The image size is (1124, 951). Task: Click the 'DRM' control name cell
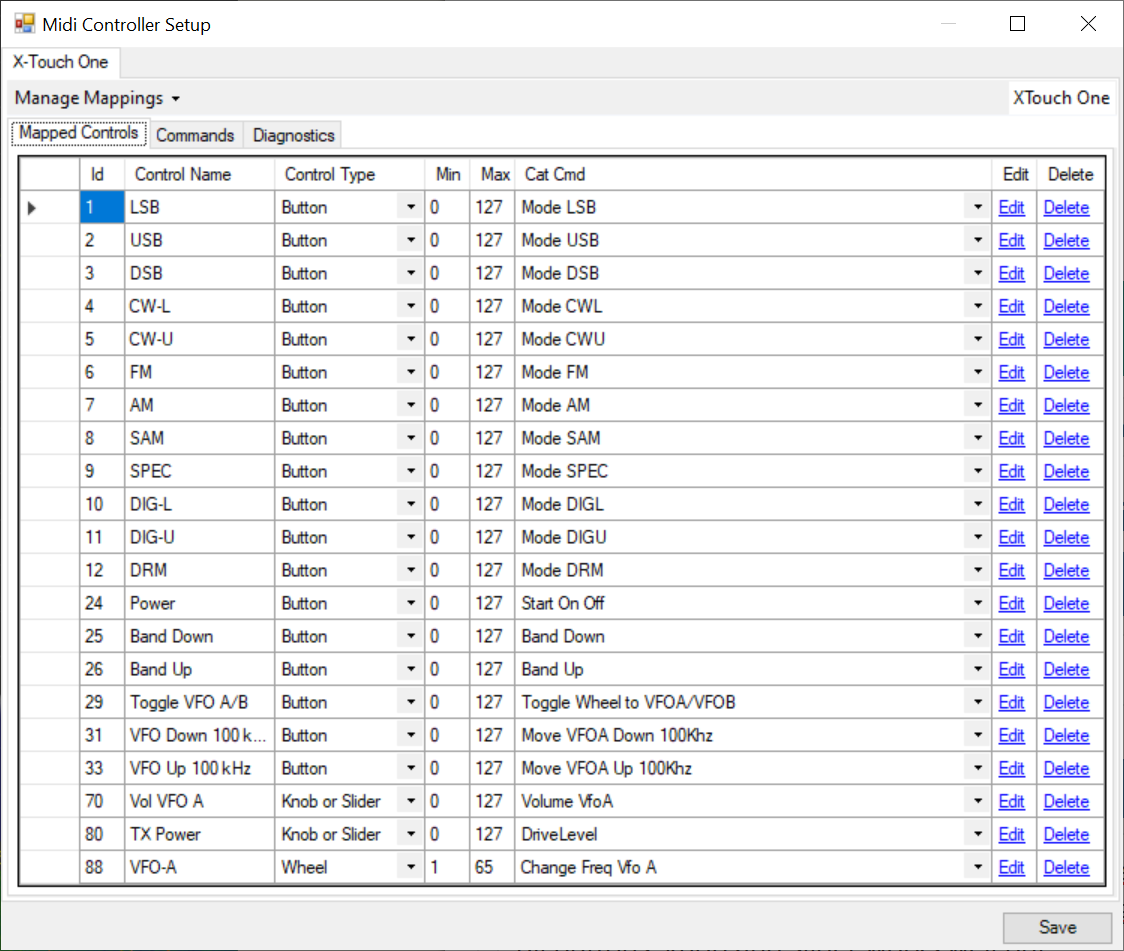(x=199, y=570)
